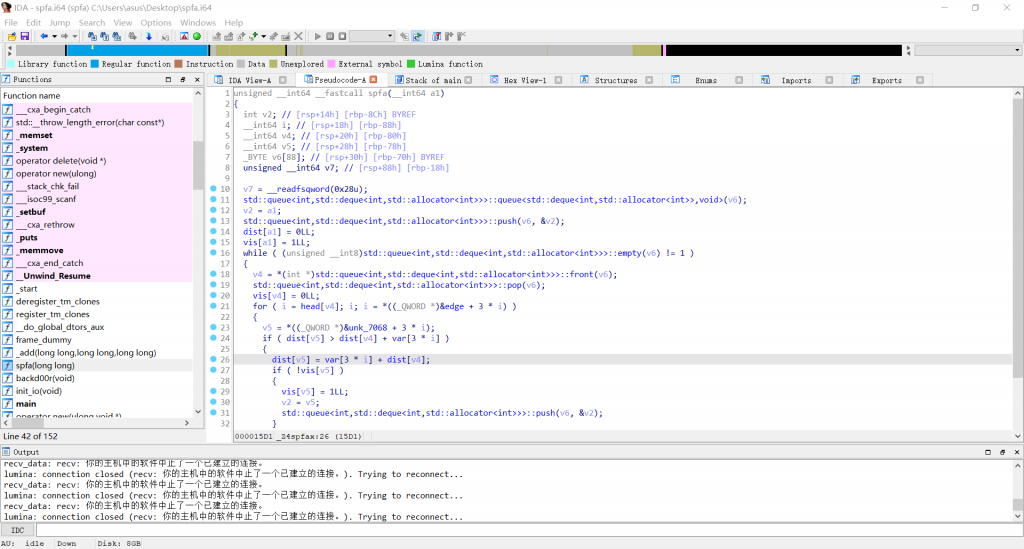The height and width of the screenshot is (549, 1024).
Task: Switch to the Imports tab
Action: [795, 80]
